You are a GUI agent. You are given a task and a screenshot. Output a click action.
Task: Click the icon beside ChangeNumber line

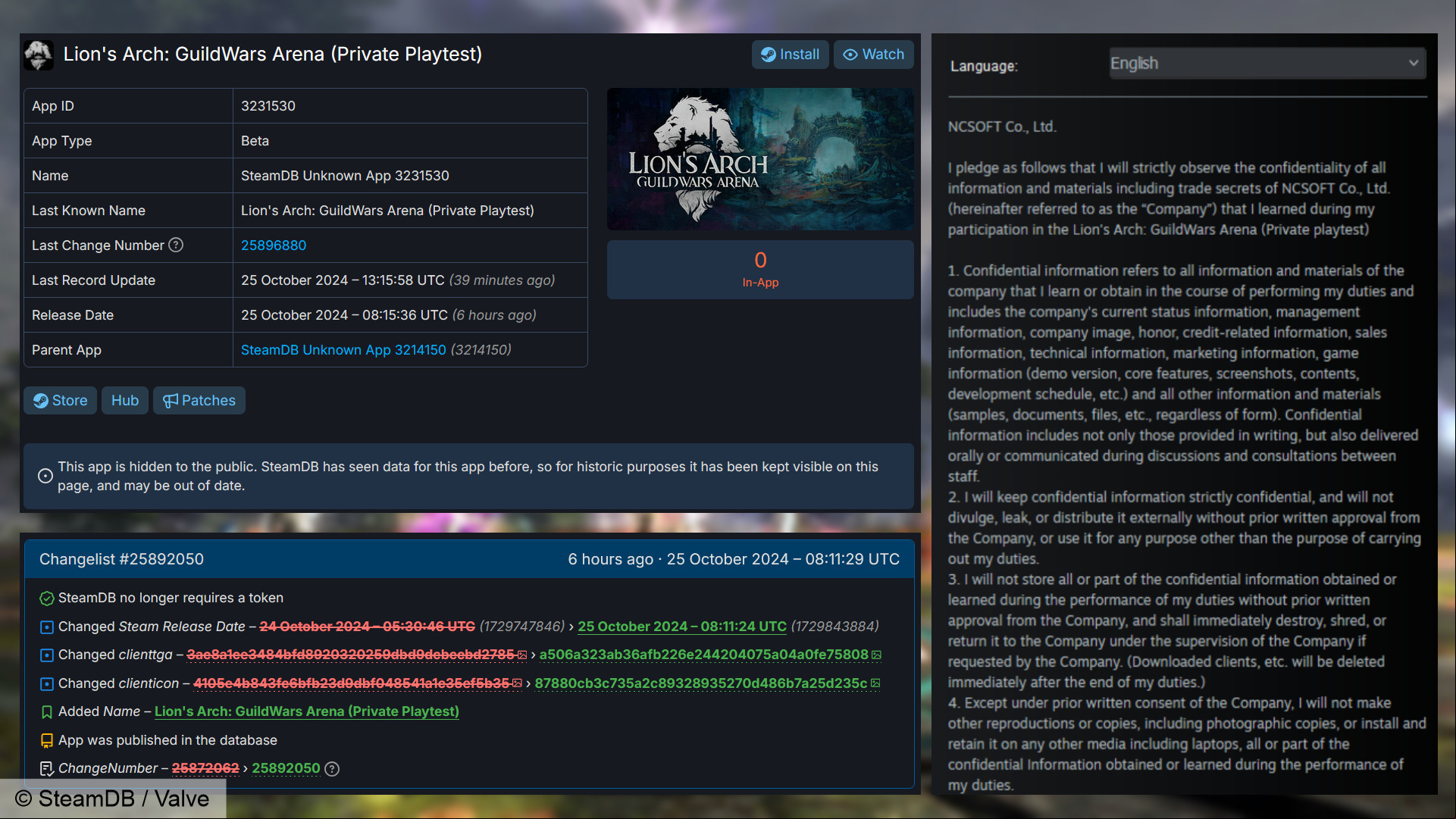pos(46,769)
